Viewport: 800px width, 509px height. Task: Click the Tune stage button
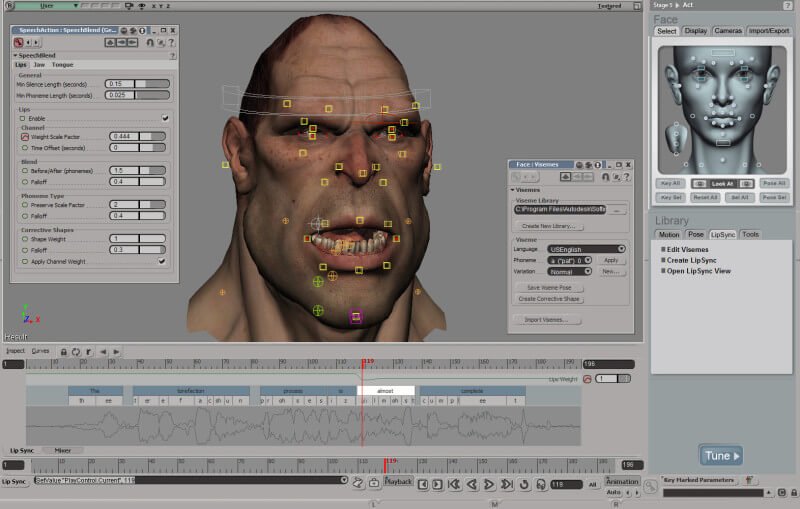720,456
